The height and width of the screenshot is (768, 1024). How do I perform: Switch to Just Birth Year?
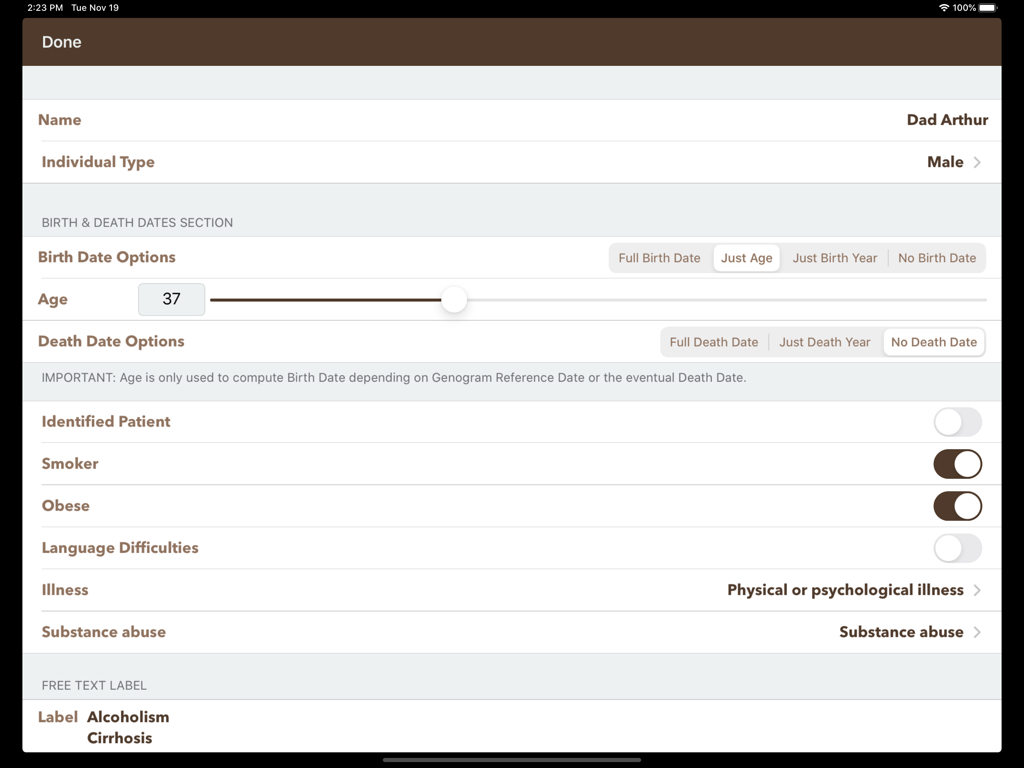834,258
